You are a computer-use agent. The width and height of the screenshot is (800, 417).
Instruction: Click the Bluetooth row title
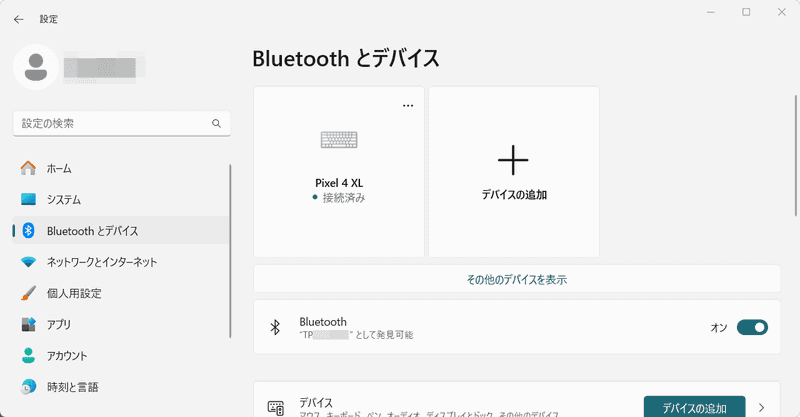[322, 322]
